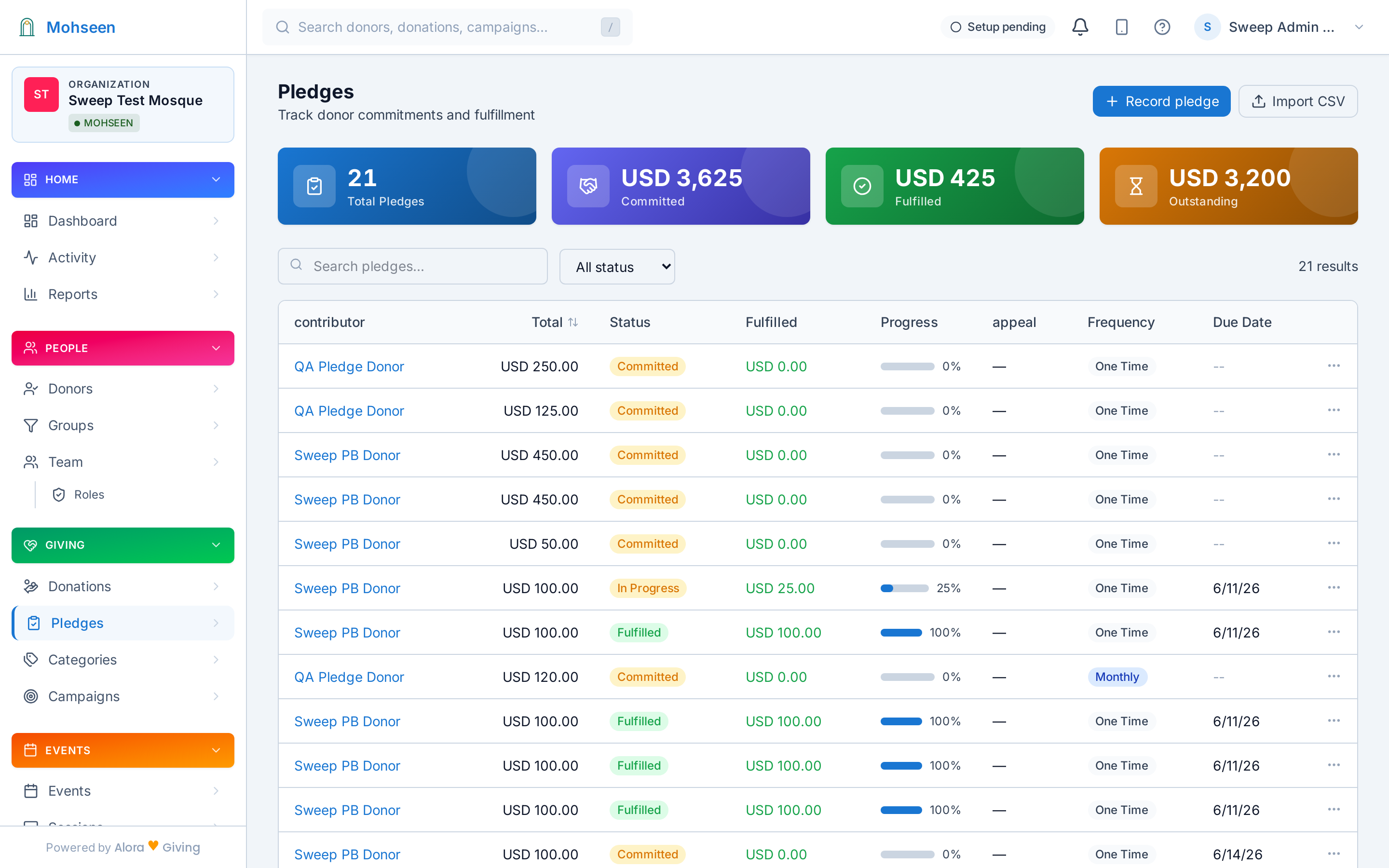Screen dimensions: 1389x868
Task: Open Sweep PB Donor with 25% progress
Action: click(347, 588)
